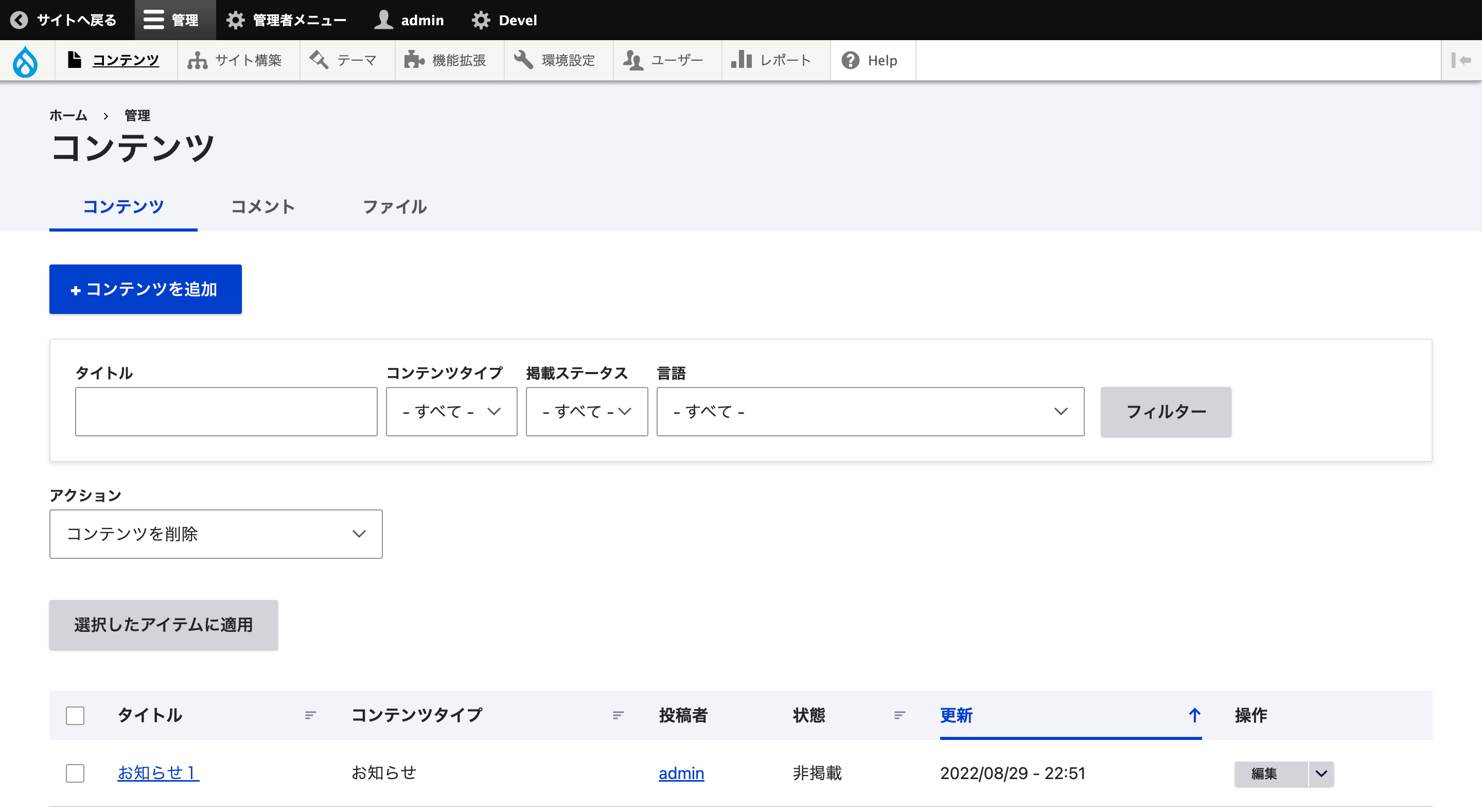This screenshot has height=812, width=1482.
Task: Click the admin user silhouette icon
Action: (383, 20)
